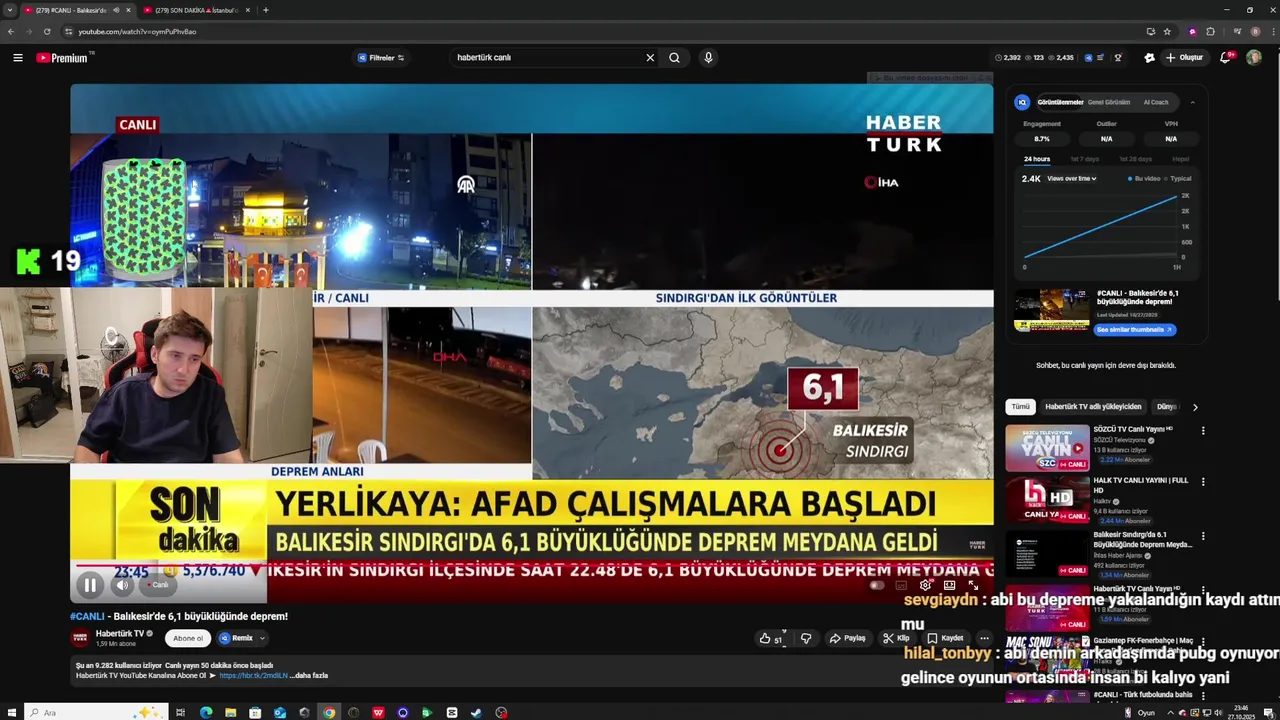Image resolution: width=1280 pixels, height=720 pixels.
Task: Create a clip with Klip button
Action: (x=896, y=638)
